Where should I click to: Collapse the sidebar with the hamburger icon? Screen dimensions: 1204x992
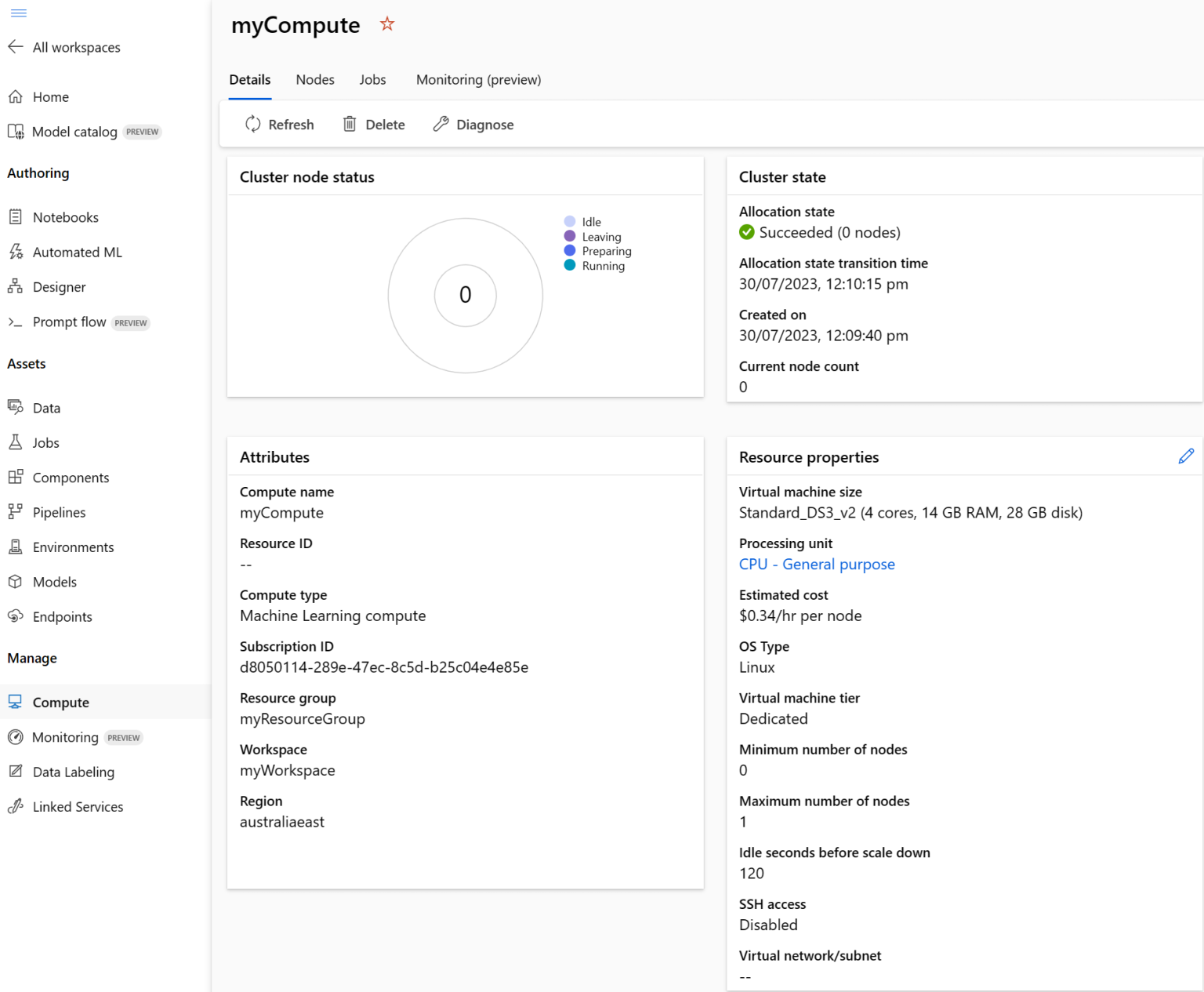[19, 13]
